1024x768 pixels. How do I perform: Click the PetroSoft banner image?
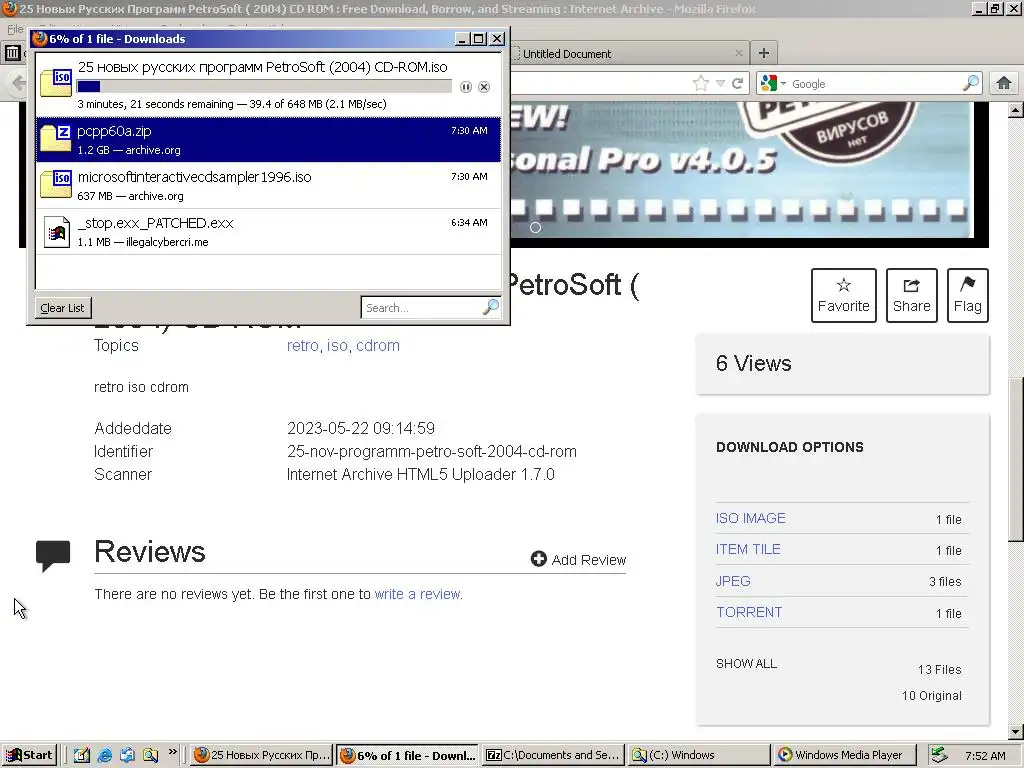pos(742,170)
